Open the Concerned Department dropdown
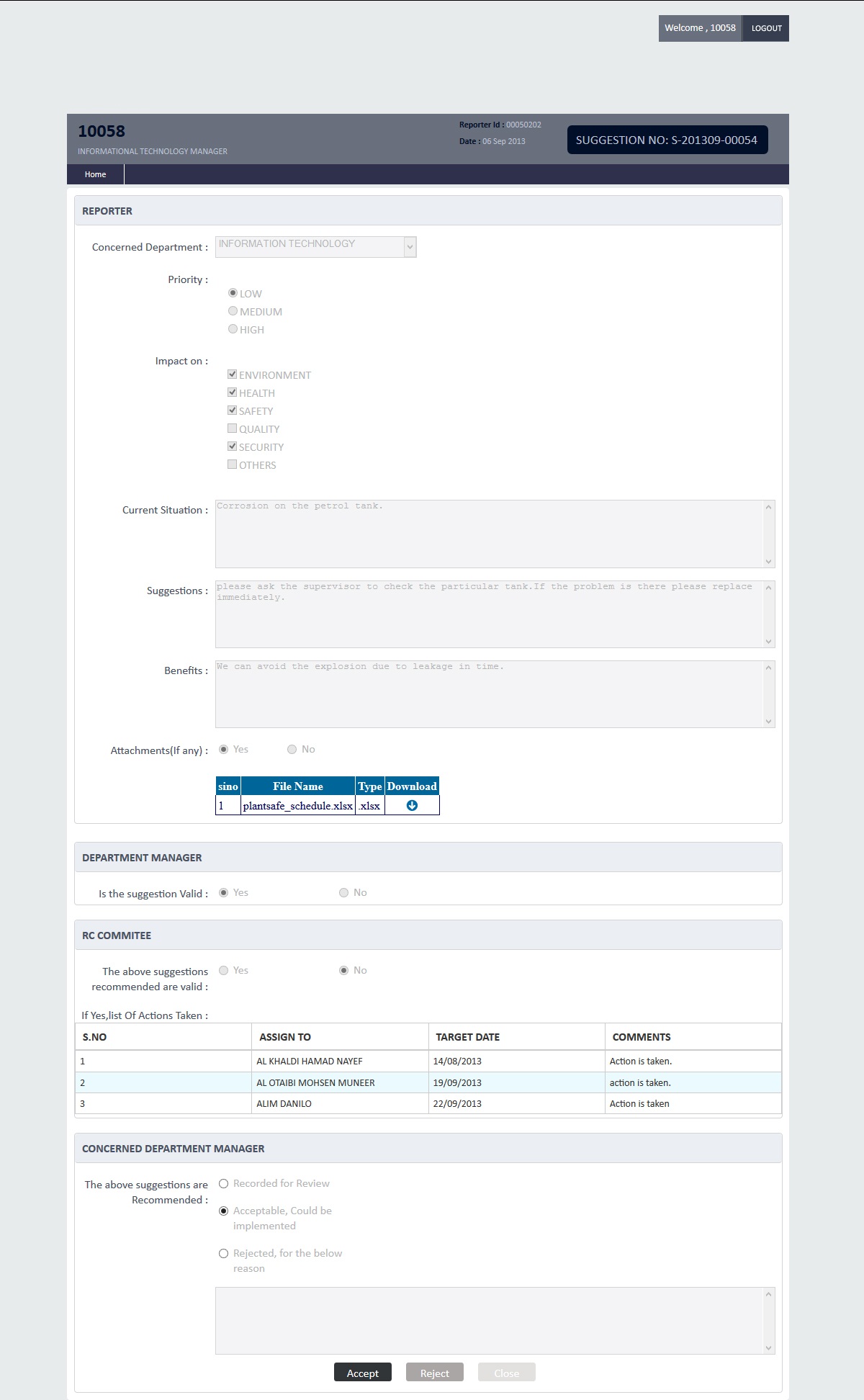The width and height of the screenshot is (864, 1400). (x=316, y=247)
